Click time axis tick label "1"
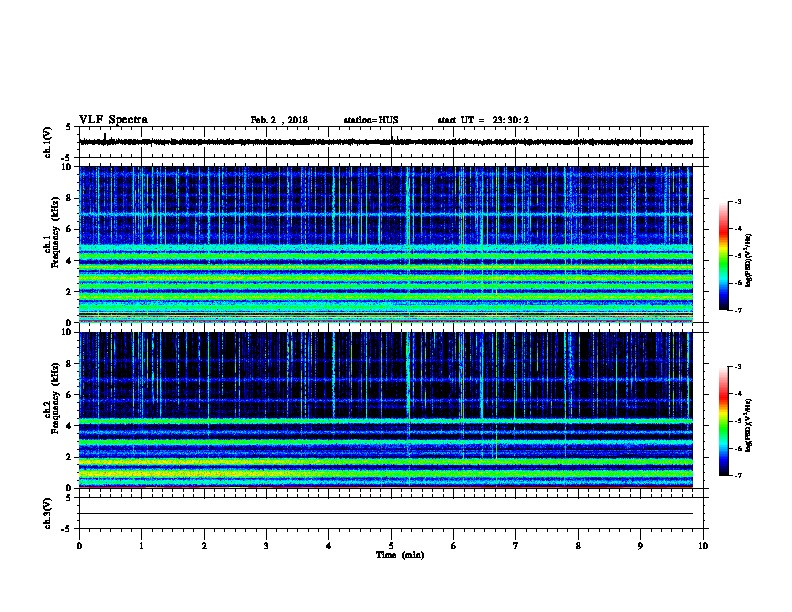The height and width of the screenshot is (612, 792). [141, 546]
